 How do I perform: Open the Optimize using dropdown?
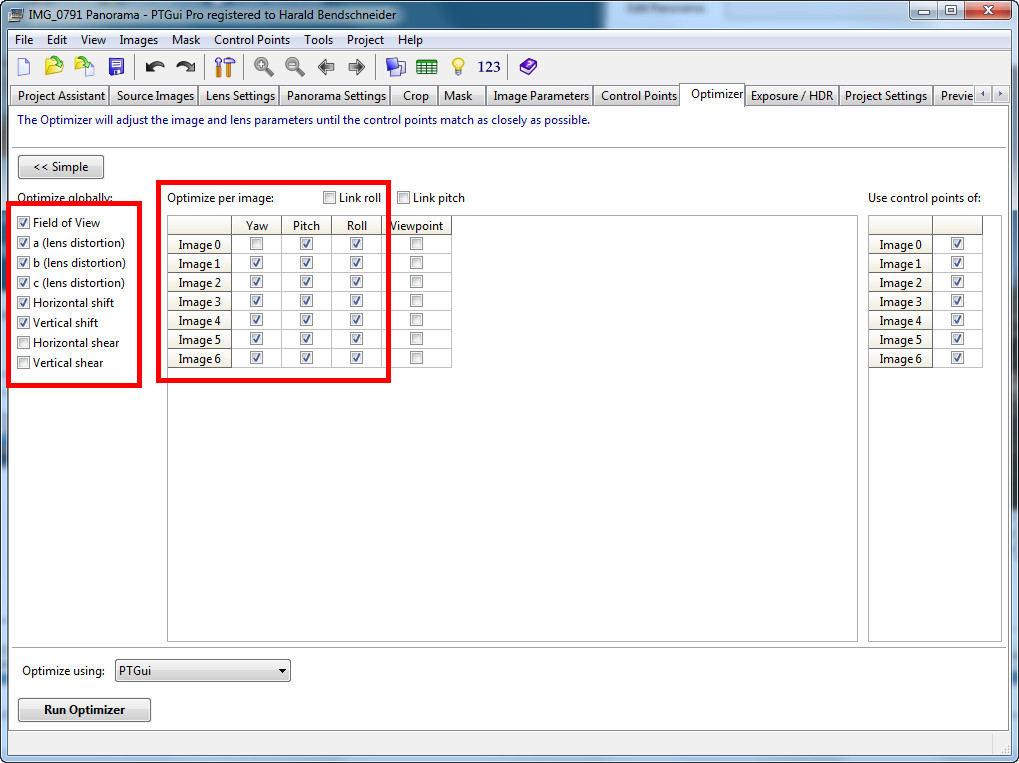tap(201, 671)
